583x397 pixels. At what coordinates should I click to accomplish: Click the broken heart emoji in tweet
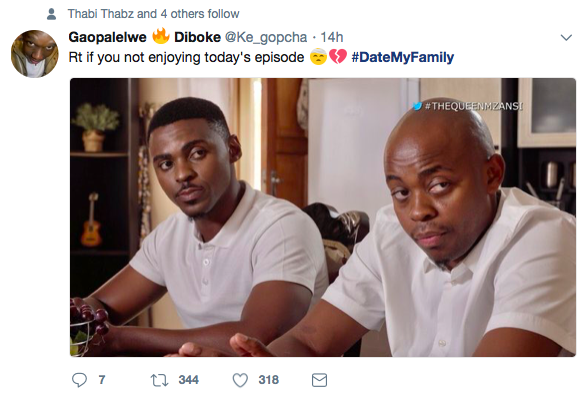tap(338, 57)
